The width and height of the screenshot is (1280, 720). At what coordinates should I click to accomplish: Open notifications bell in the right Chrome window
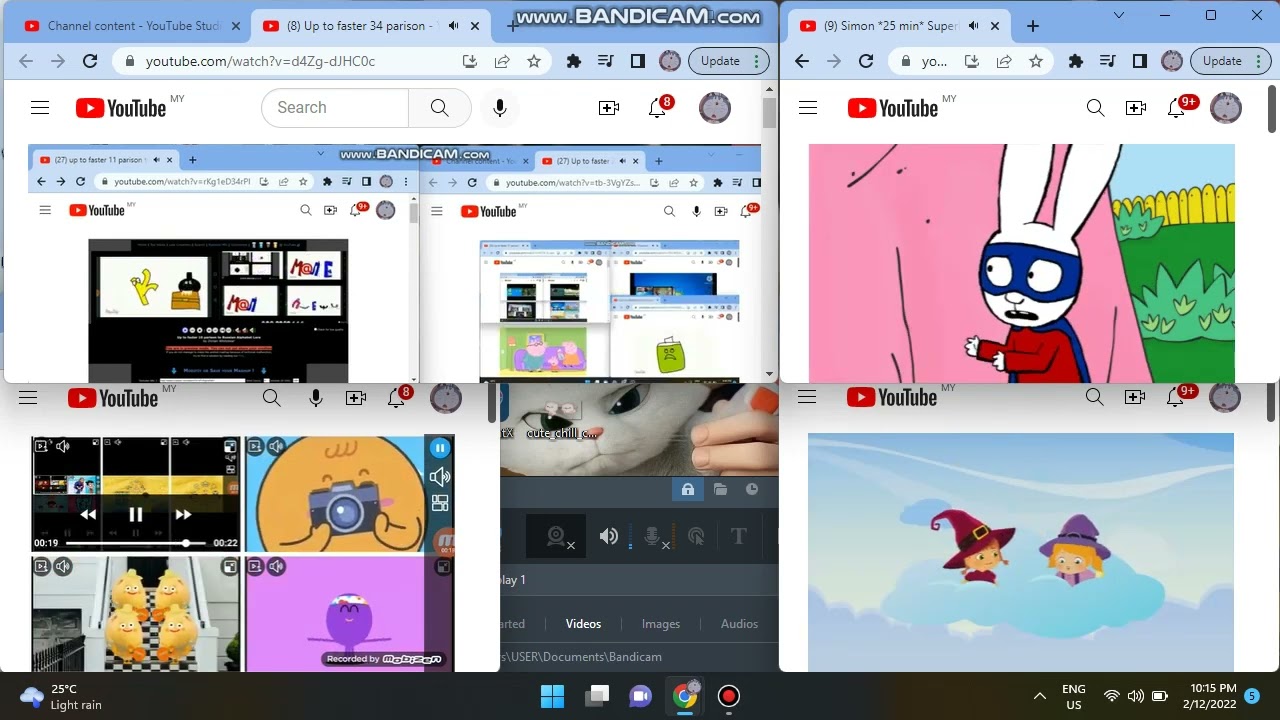pyautogui.click(x=1177, y=108)
